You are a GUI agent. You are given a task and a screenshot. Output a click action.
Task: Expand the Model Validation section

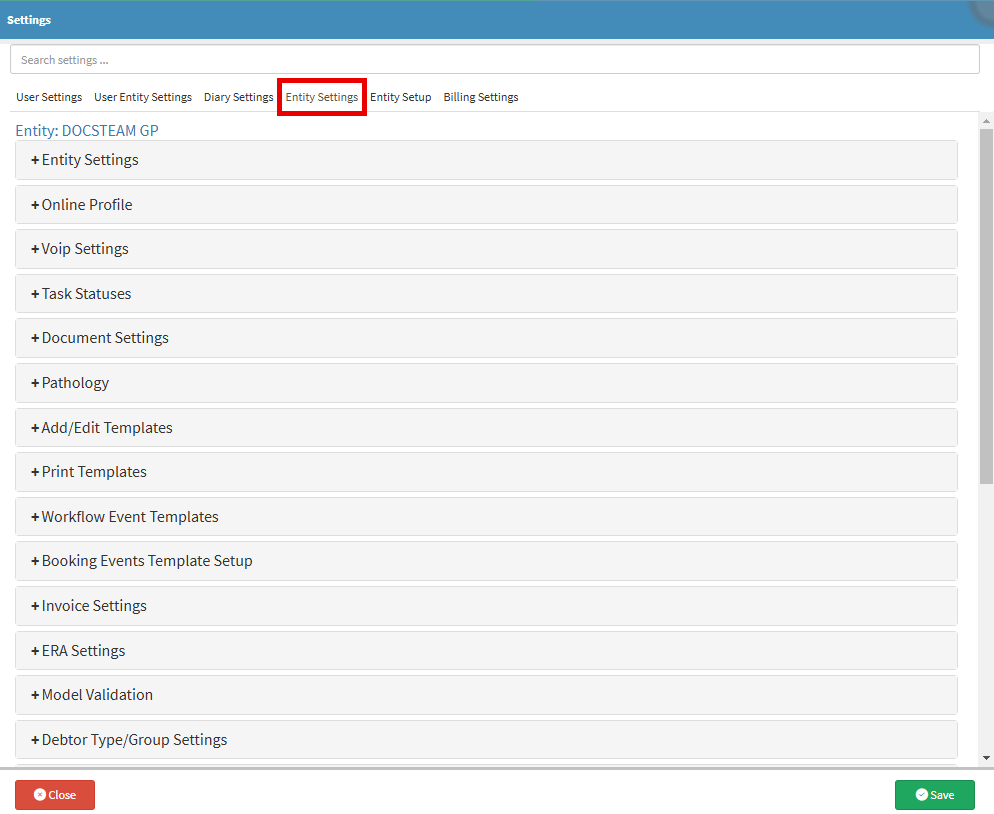(x=486, y=695)
